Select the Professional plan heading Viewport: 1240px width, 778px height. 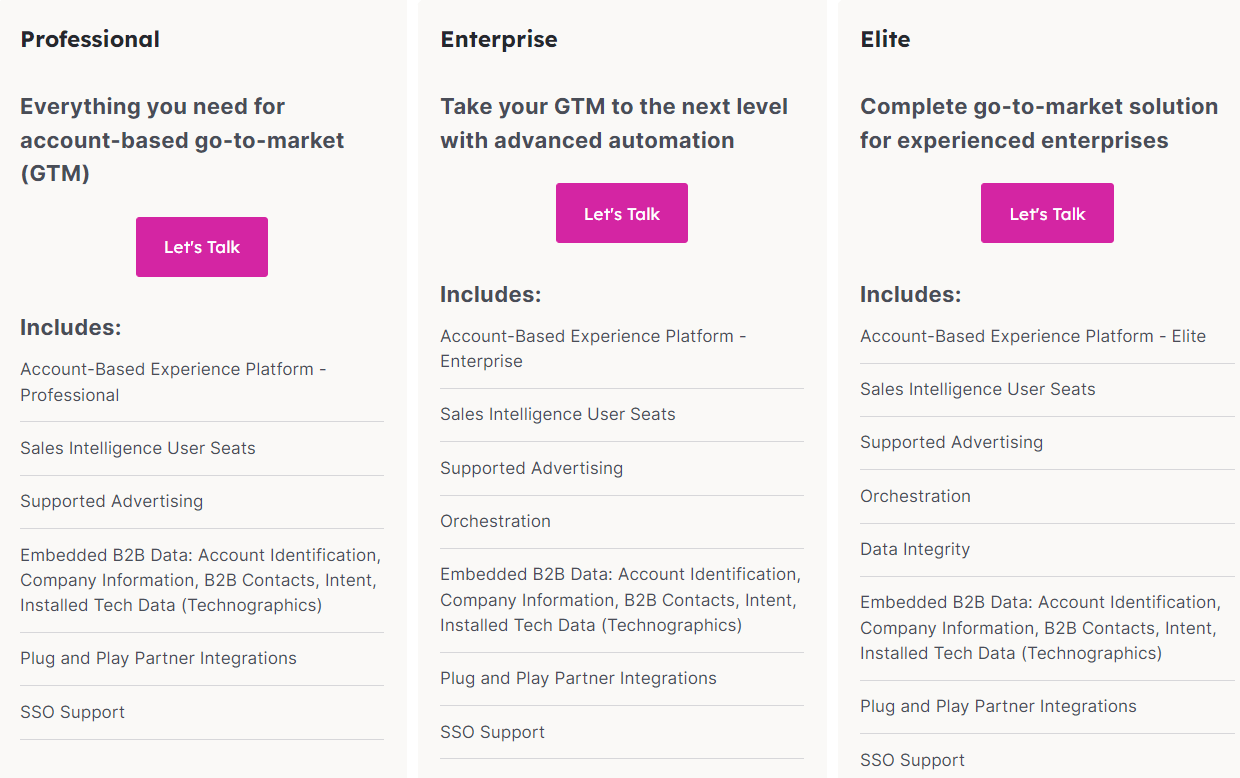tap(90, 40)
